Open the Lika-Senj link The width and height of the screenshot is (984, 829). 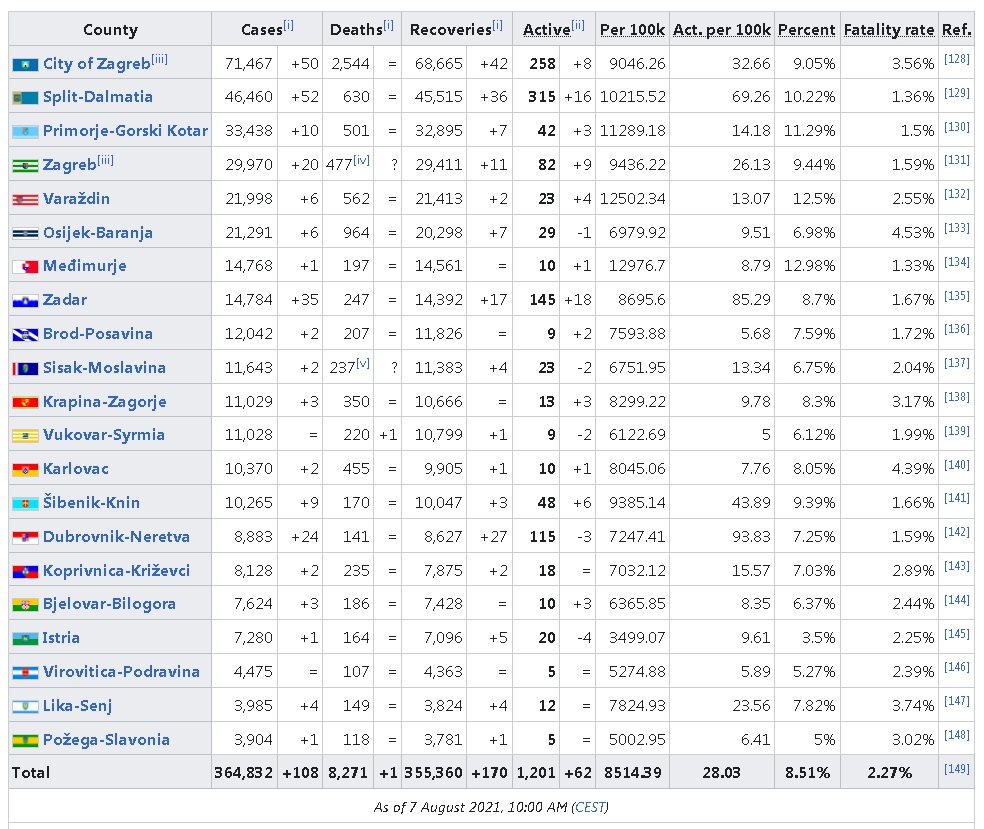pyautogui.click(x=77, y=706)
